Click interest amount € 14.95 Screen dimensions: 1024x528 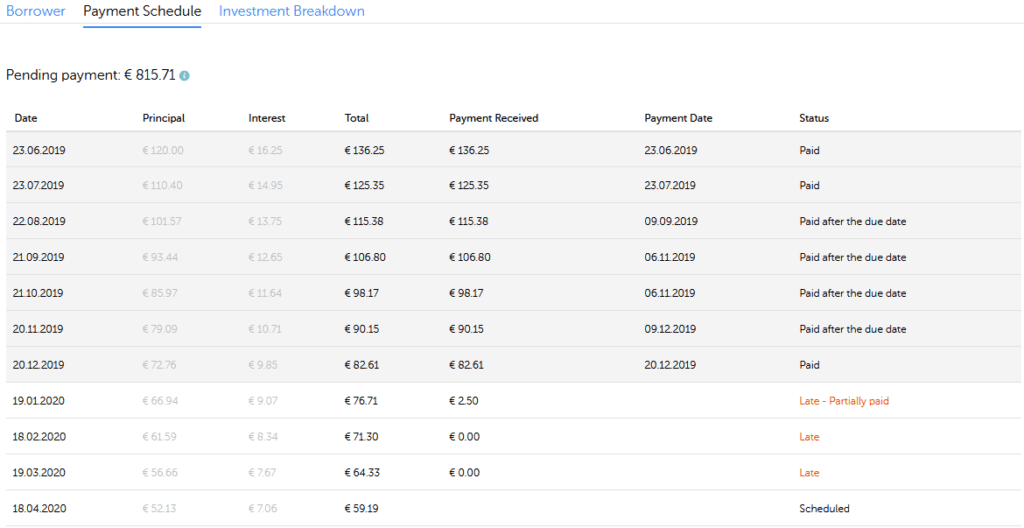pyautogui.click(x=266, y=185)
